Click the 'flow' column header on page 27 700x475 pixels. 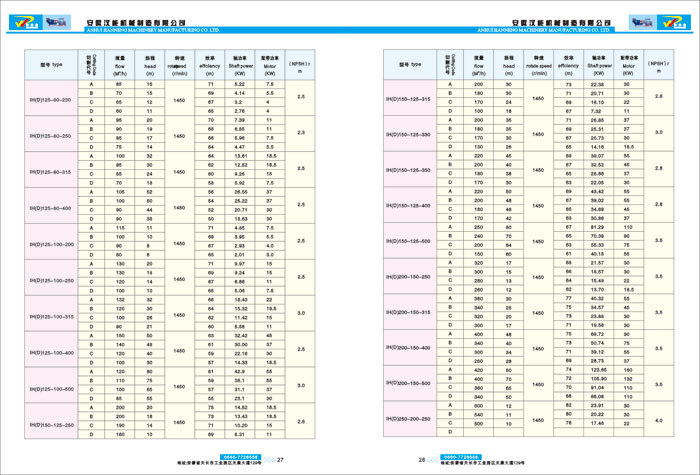point(120,65)
